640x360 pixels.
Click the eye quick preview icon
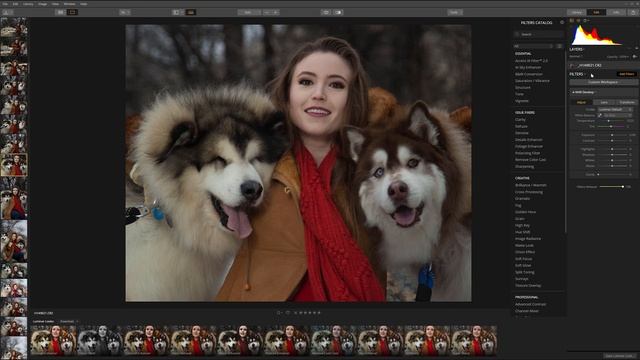(x=326, y=12)
